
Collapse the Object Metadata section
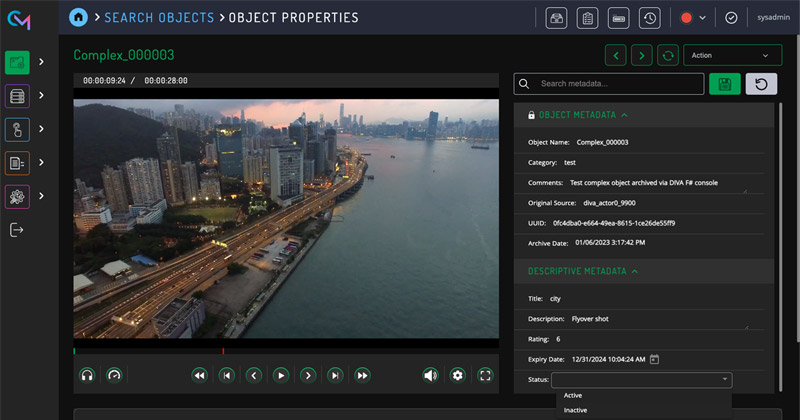tap(624, 115)
